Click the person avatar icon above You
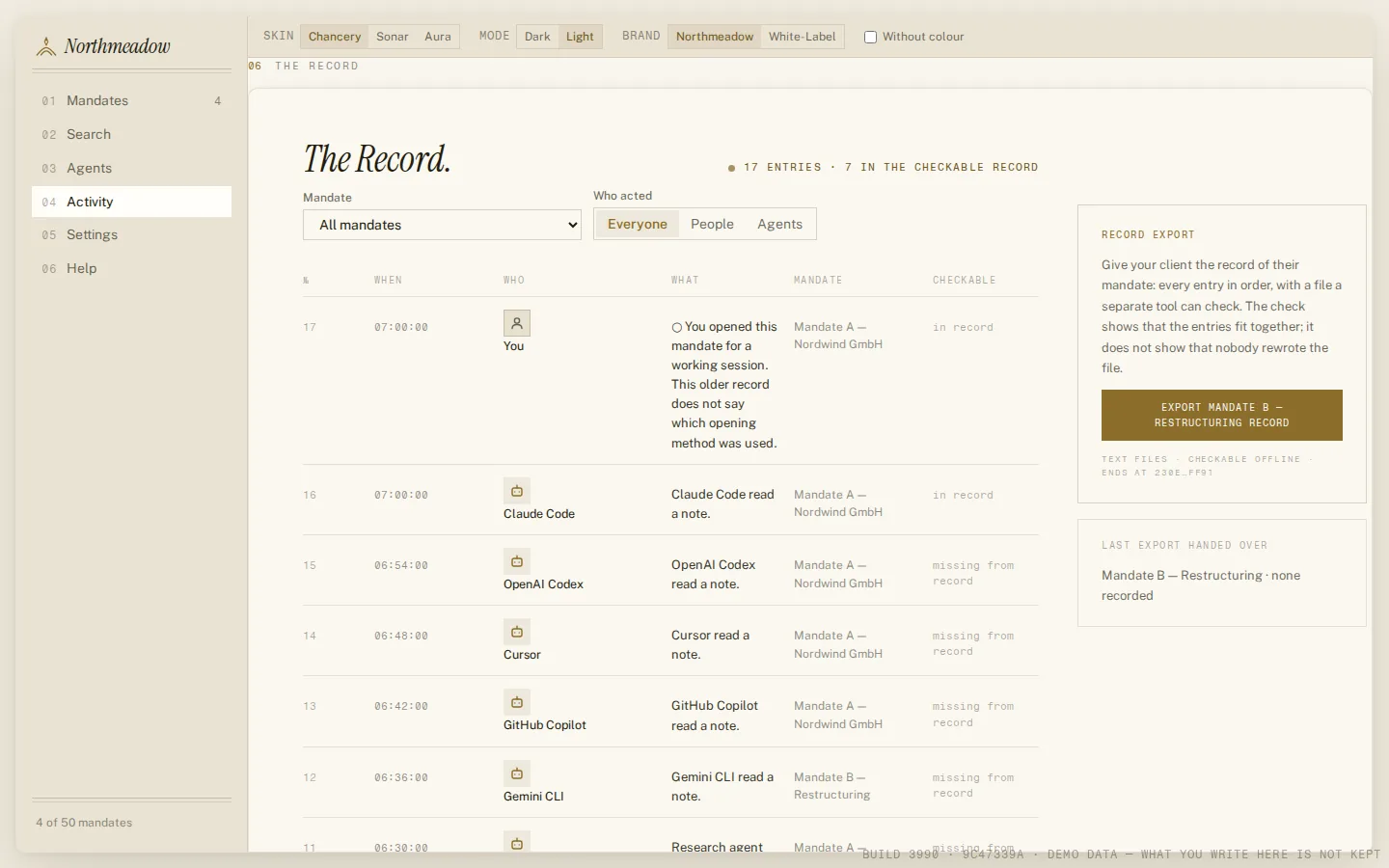This screenshot has width=1389, height=868. tap(517, 323)
